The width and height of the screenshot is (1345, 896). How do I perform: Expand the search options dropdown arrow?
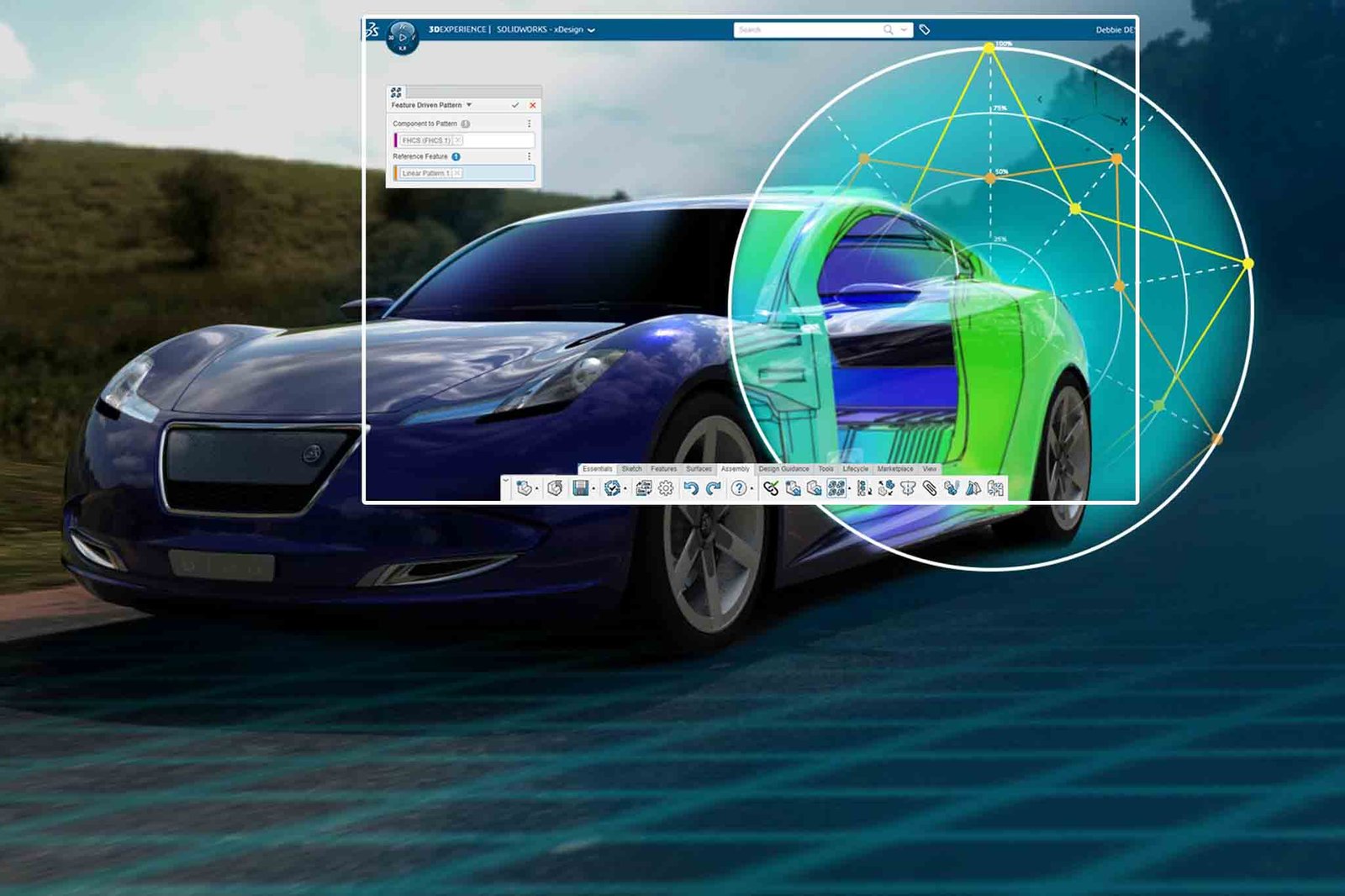904,29
